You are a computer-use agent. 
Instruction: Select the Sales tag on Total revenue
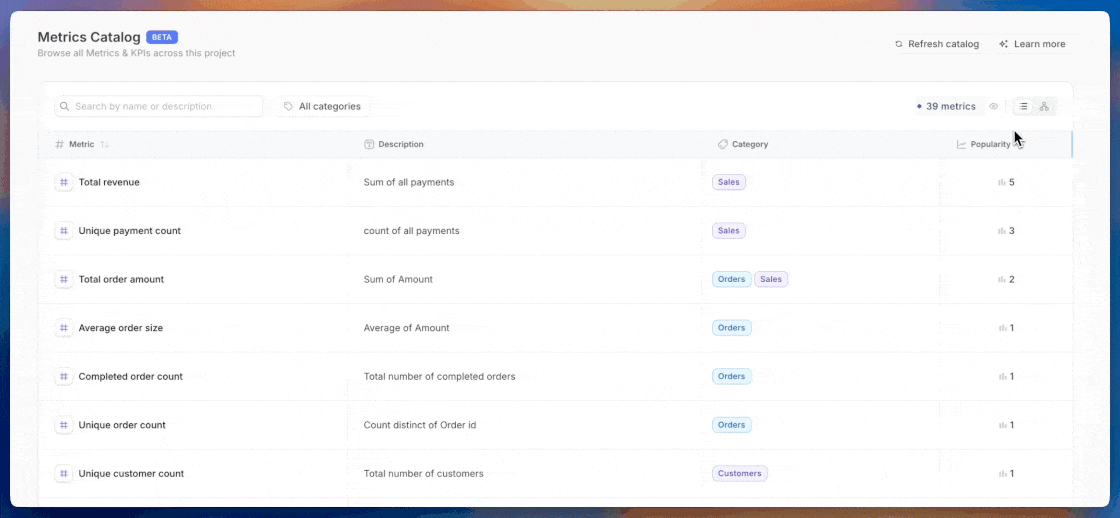point(729,182)
